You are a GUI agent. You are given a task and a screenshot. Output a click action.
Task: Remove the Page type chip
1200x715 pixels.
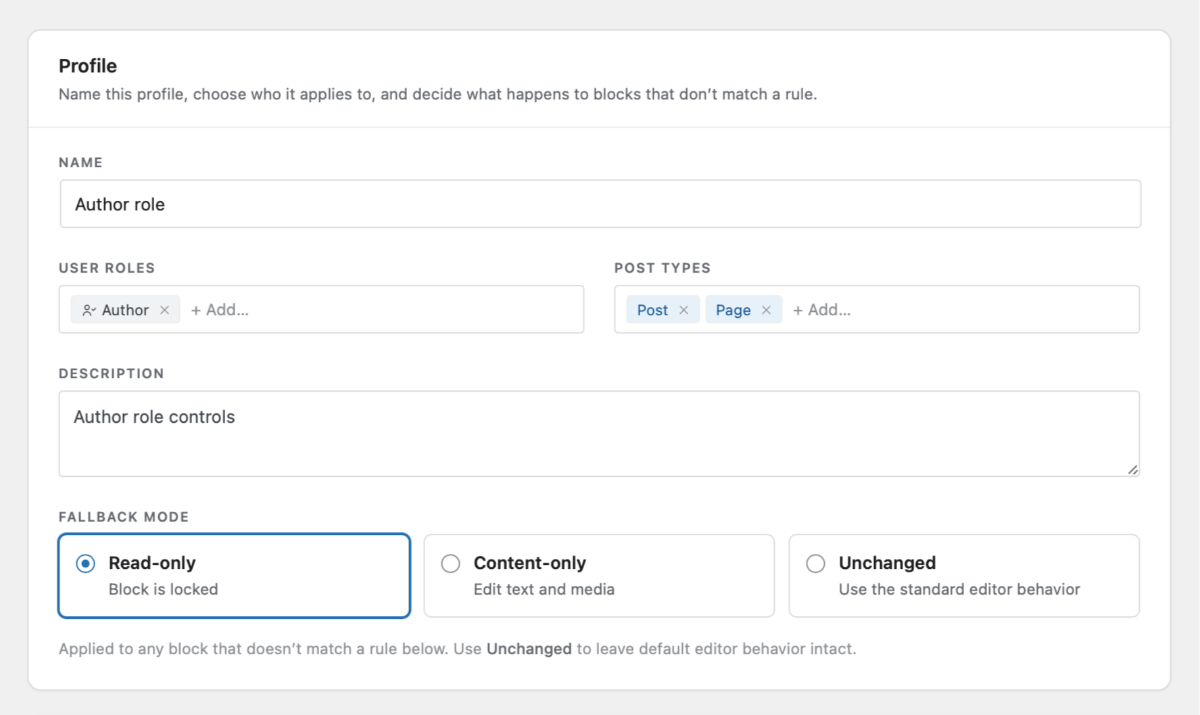click(766, 310)
